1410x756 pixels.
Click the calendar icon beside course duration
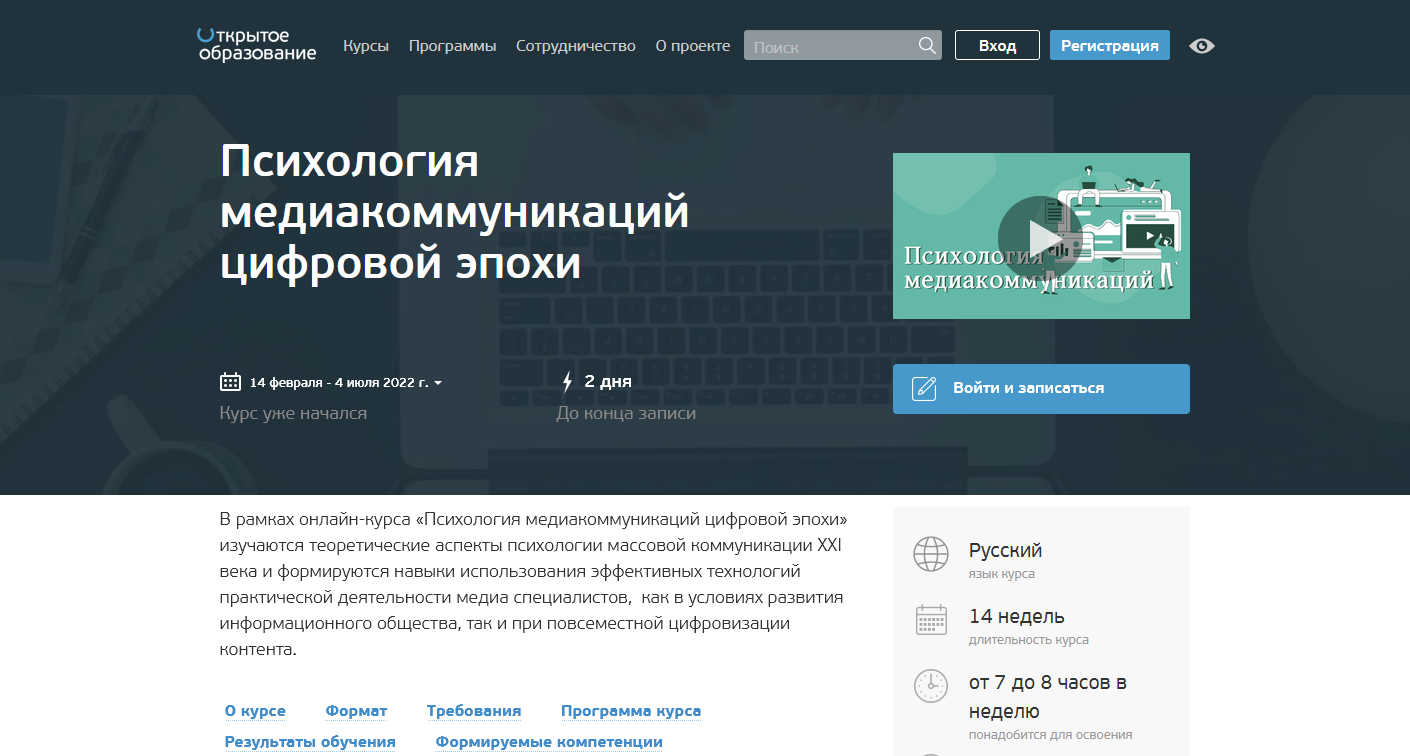[930, 619]
